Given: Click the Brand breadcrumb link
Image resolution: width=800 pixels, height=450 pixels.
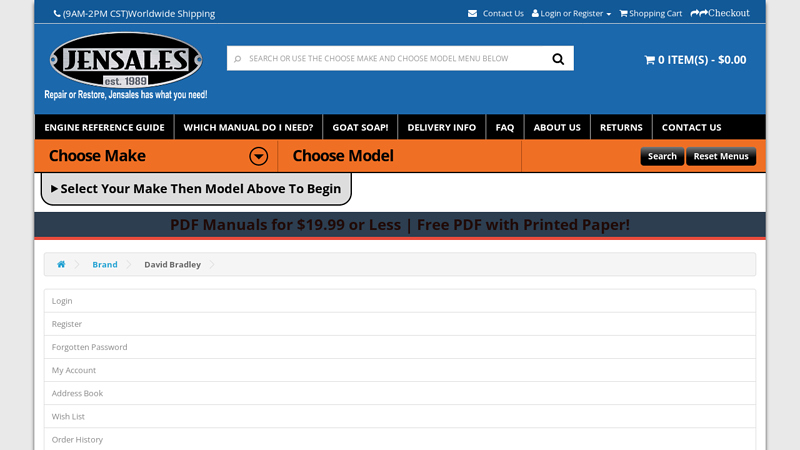Looking at the screenshot, I should tap(105, 265).
